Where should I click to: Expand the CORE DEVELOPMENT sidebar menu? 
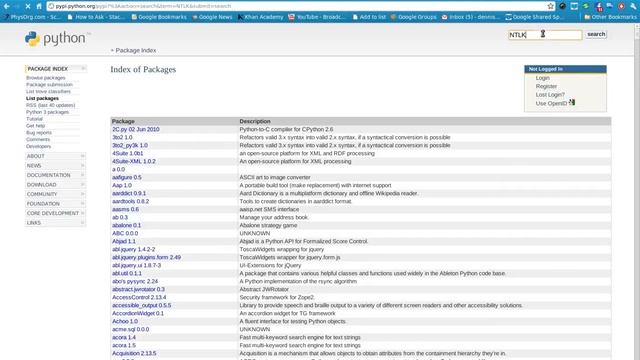56,213
